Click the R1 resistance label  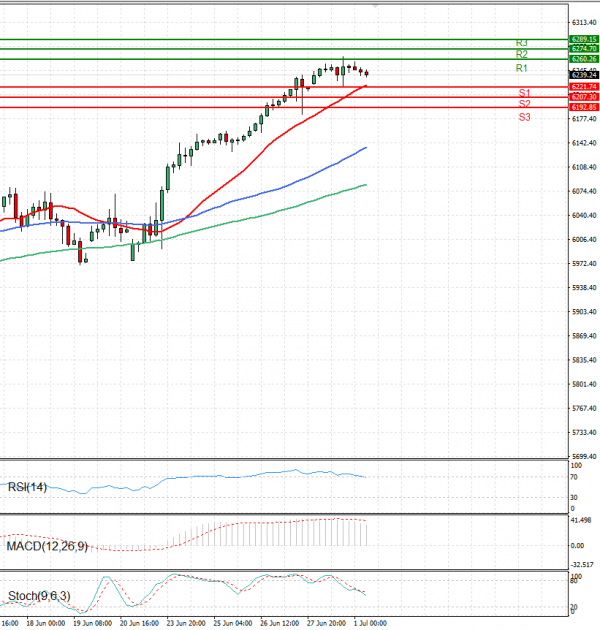(x=521, y=68)
